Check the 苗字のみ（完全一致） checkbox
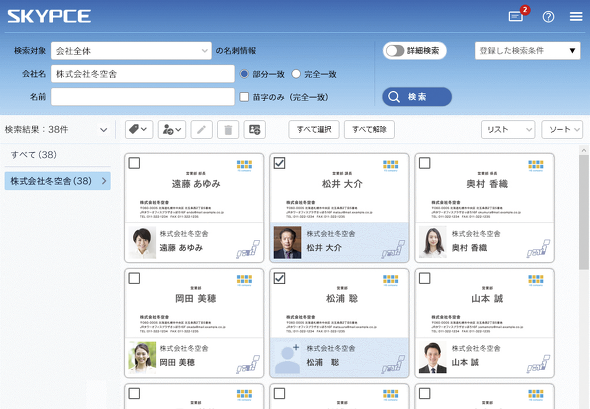Image resolution: width=590 pixels, height=409 pixels. 244,97
